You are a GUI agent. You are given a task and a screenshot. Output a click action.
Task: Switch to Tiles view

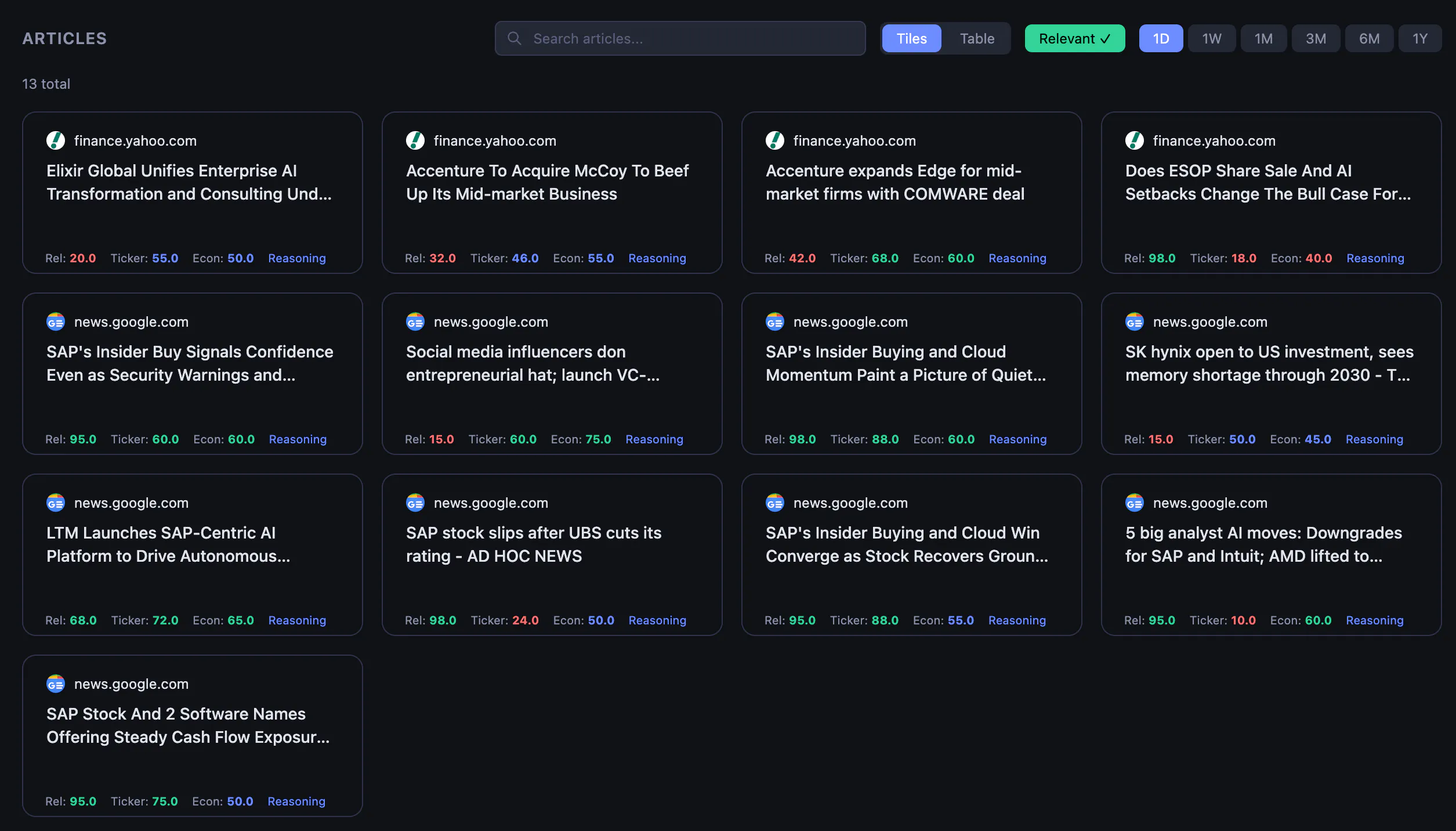912,38
